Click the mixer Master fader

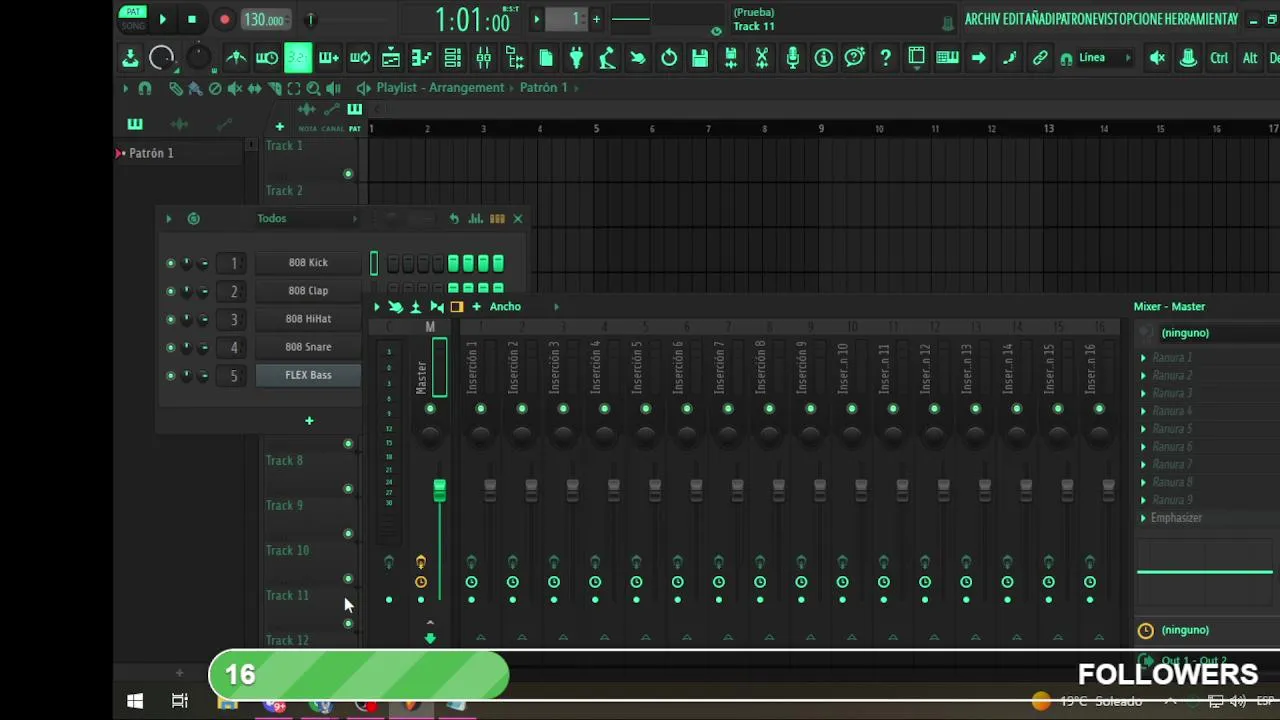(x=439, y=490)
